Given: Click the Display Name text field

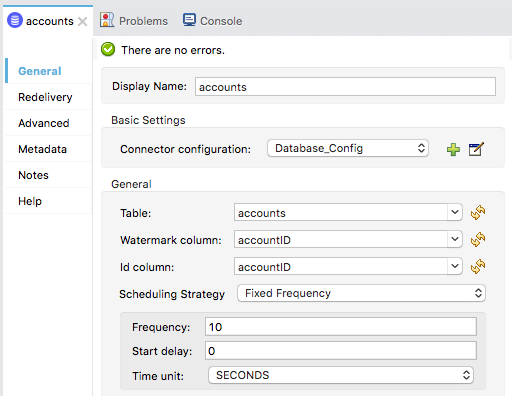Looking at the screenshot, I should tap(345, 87).
